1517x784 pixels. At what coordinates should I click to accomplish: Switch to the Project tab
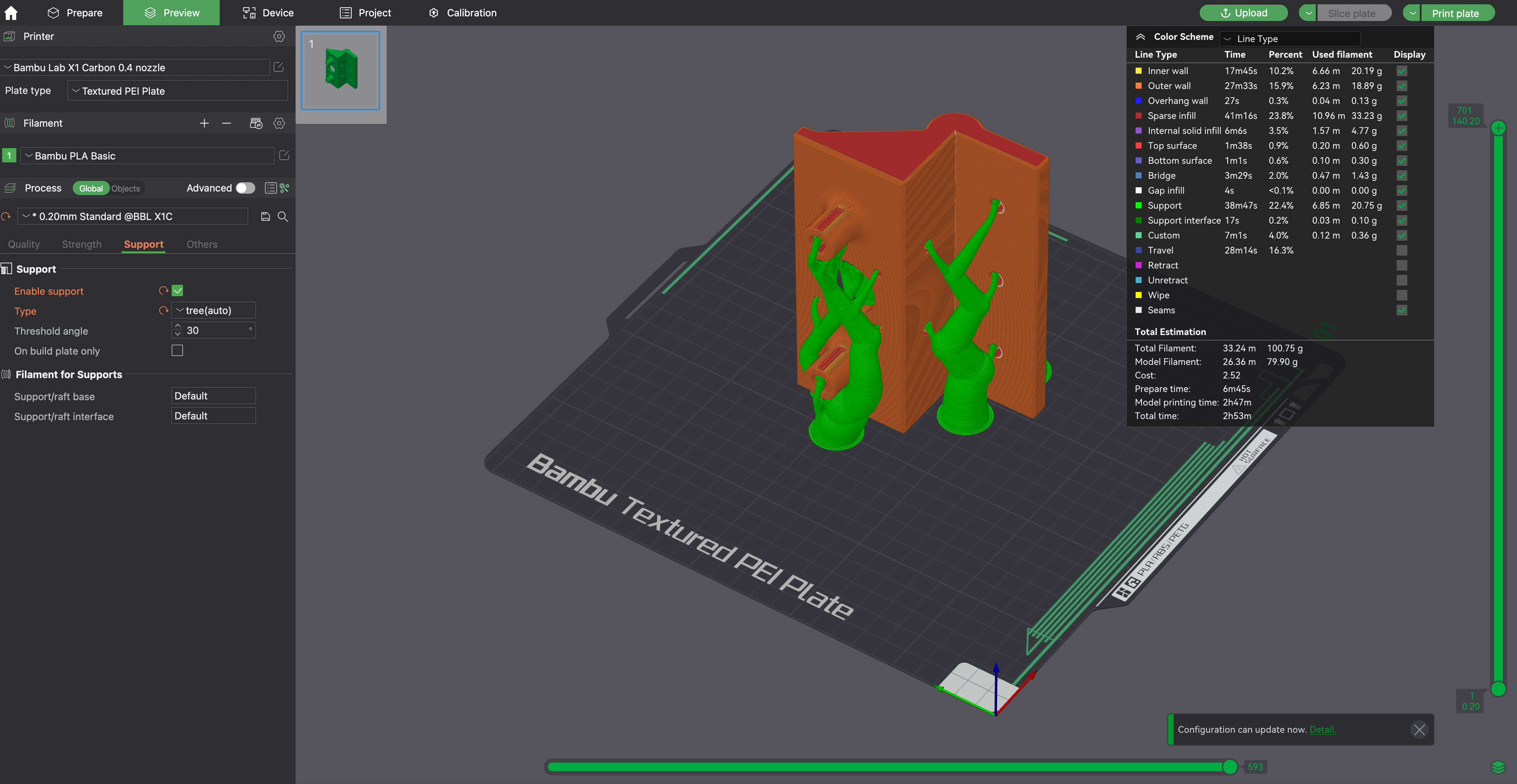pos(366,12)
